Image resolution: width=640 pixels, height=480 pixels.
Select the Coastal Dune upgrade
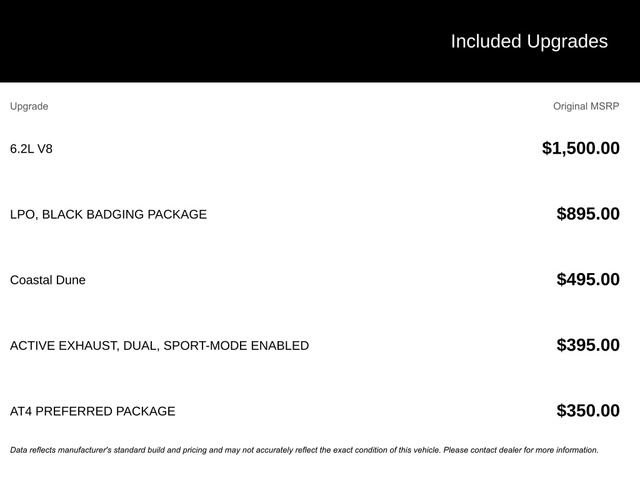pyautogui.click(x=48, y=280)
